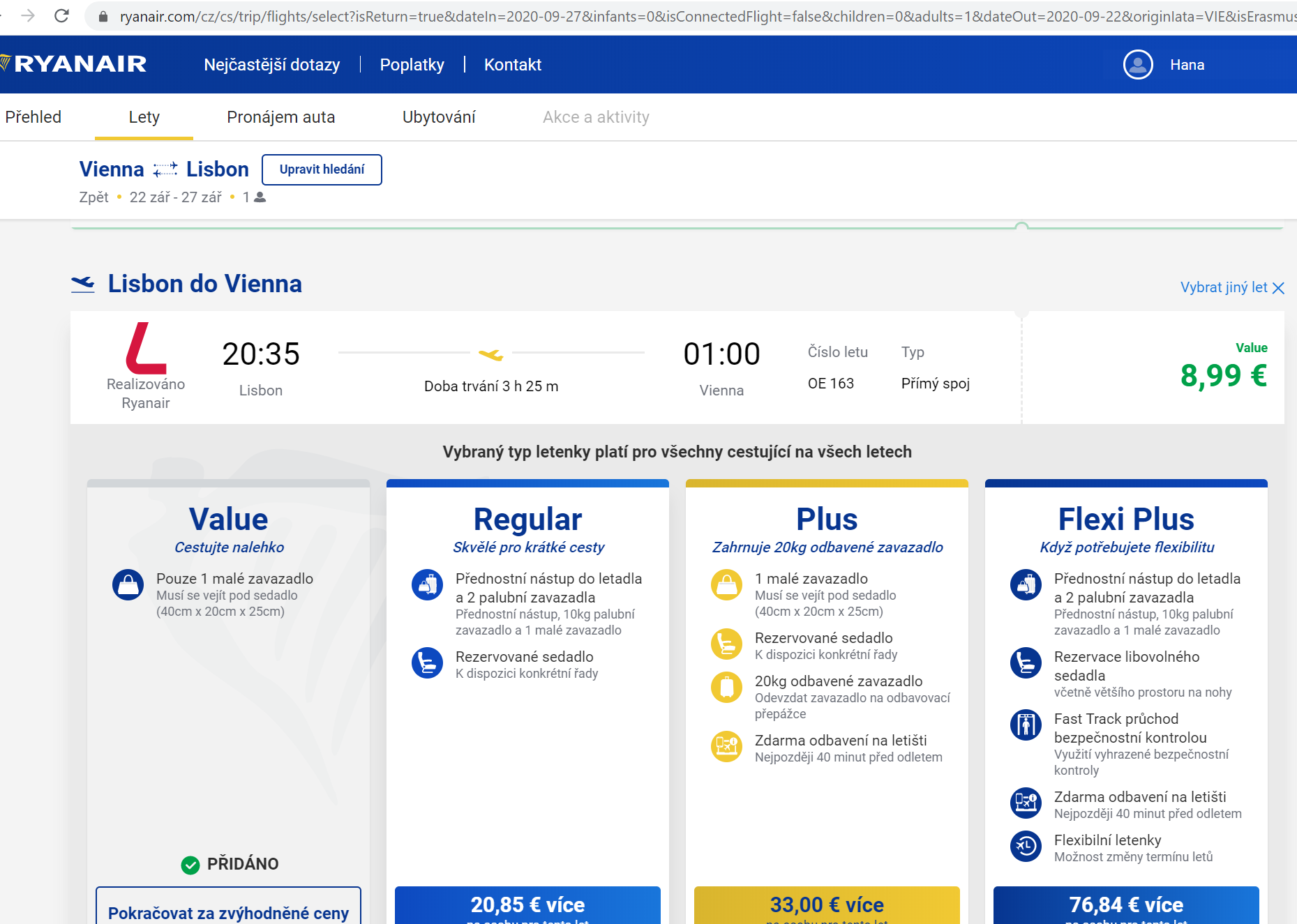1297x924 pixels.
Task: Click Plus reserved seat yellow icon
Action: tap(727, 644)
